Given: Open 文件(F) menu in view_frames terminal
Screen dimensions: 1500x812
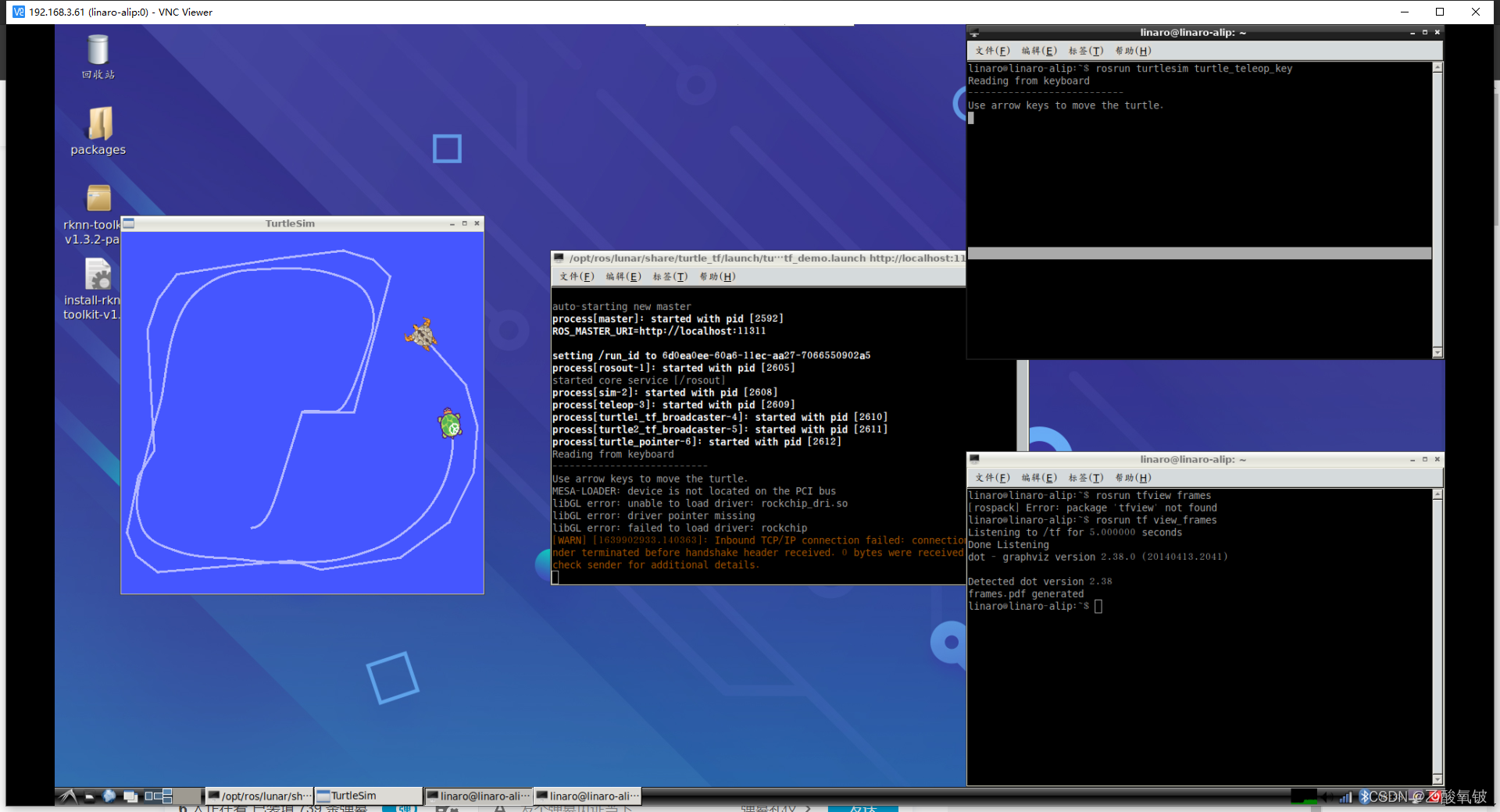Looking at the screenshot, I should pyautogui.click(x=992, y=478).
